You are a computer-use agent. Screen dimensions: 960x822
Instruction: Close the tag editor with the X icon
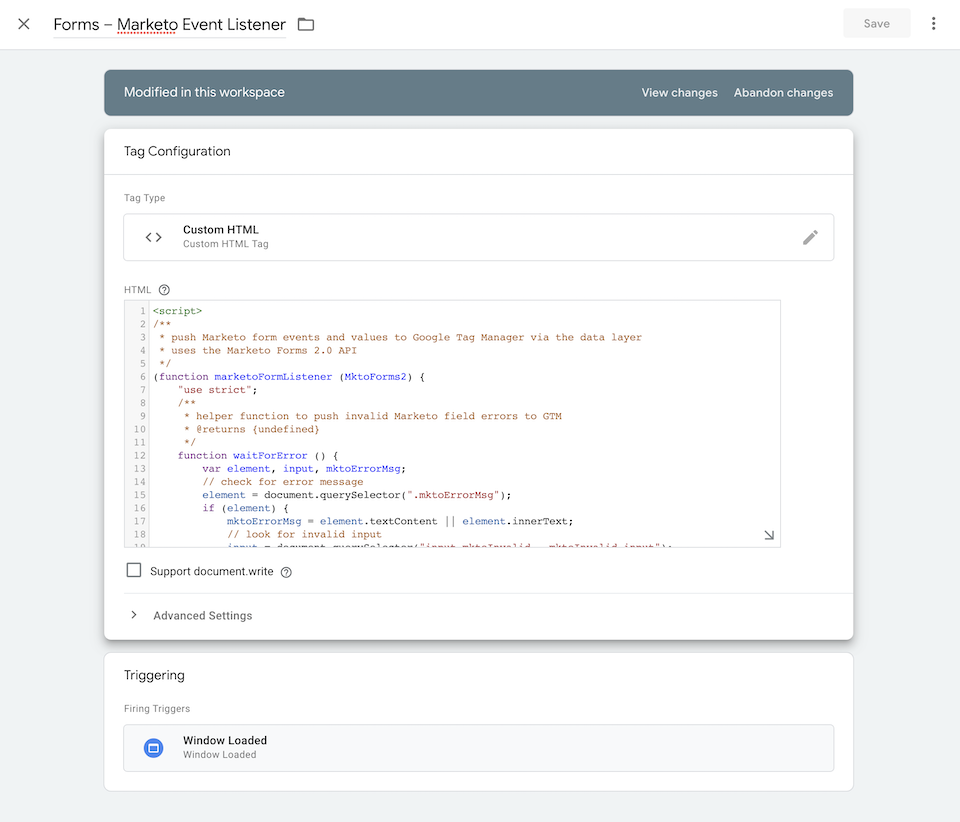click(24, 24)
